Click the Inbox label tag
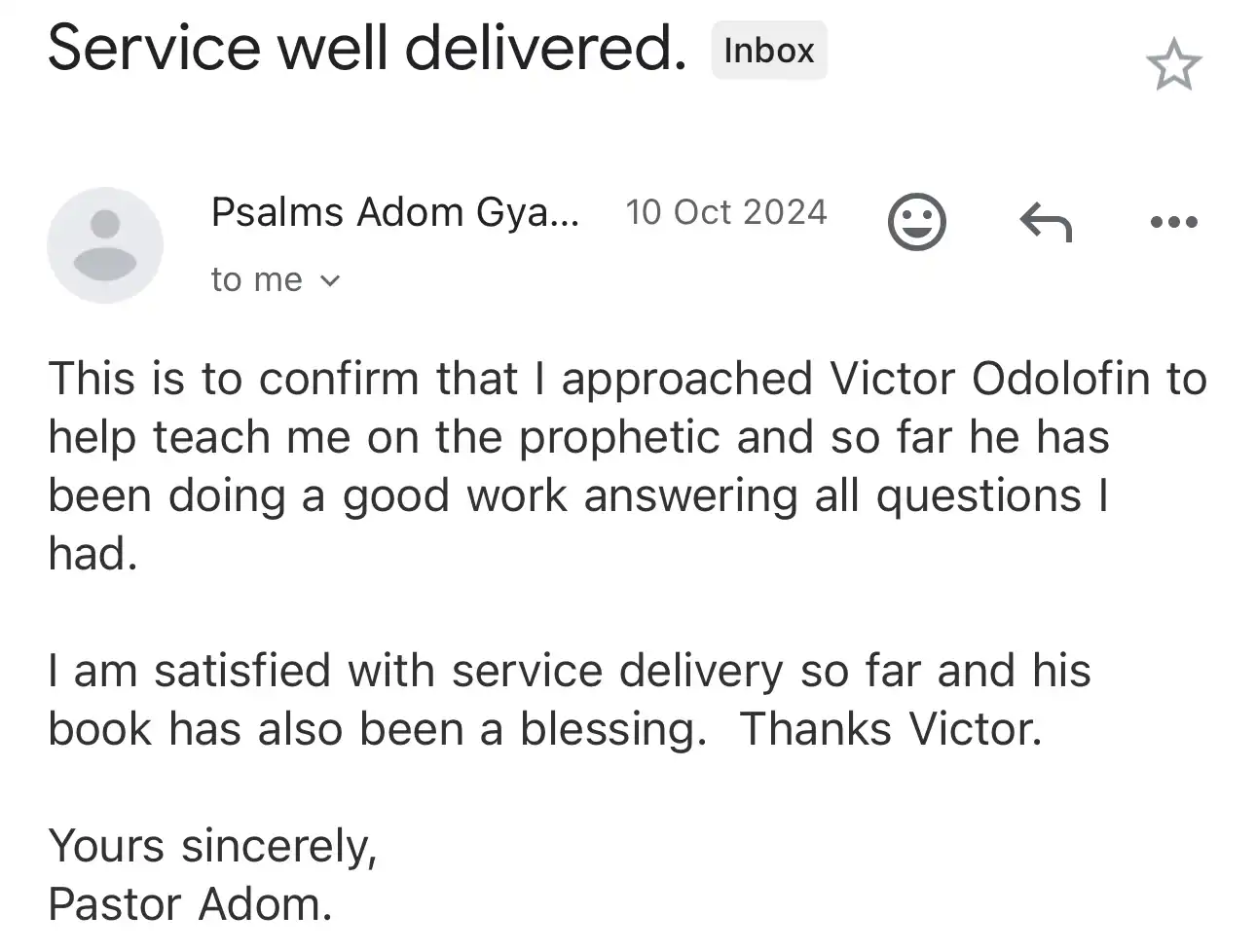1256x952 pixels. pyautogui.click(x=769, y=50)
